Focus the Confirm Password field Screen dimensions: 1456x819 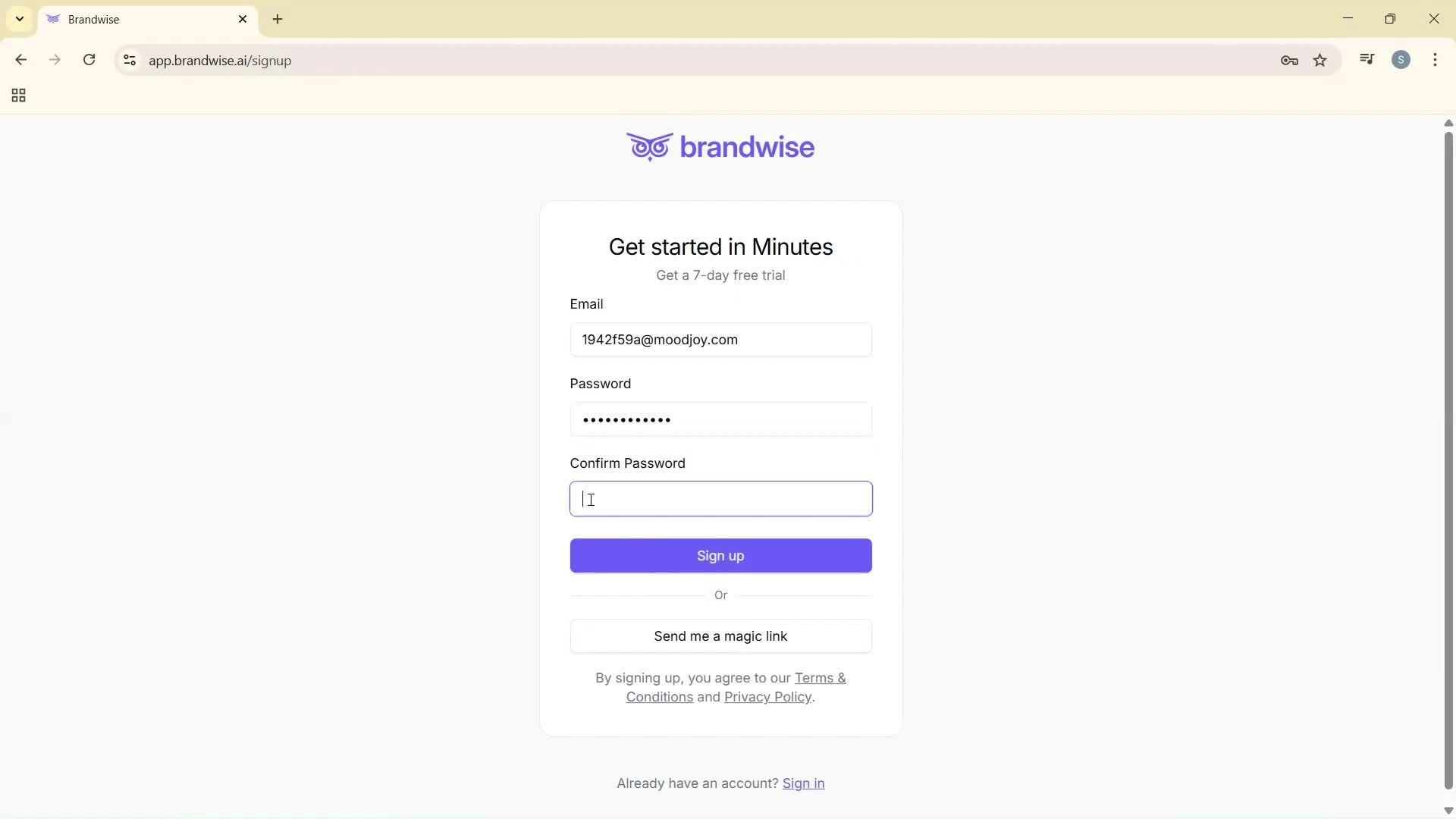coord(720,498)
